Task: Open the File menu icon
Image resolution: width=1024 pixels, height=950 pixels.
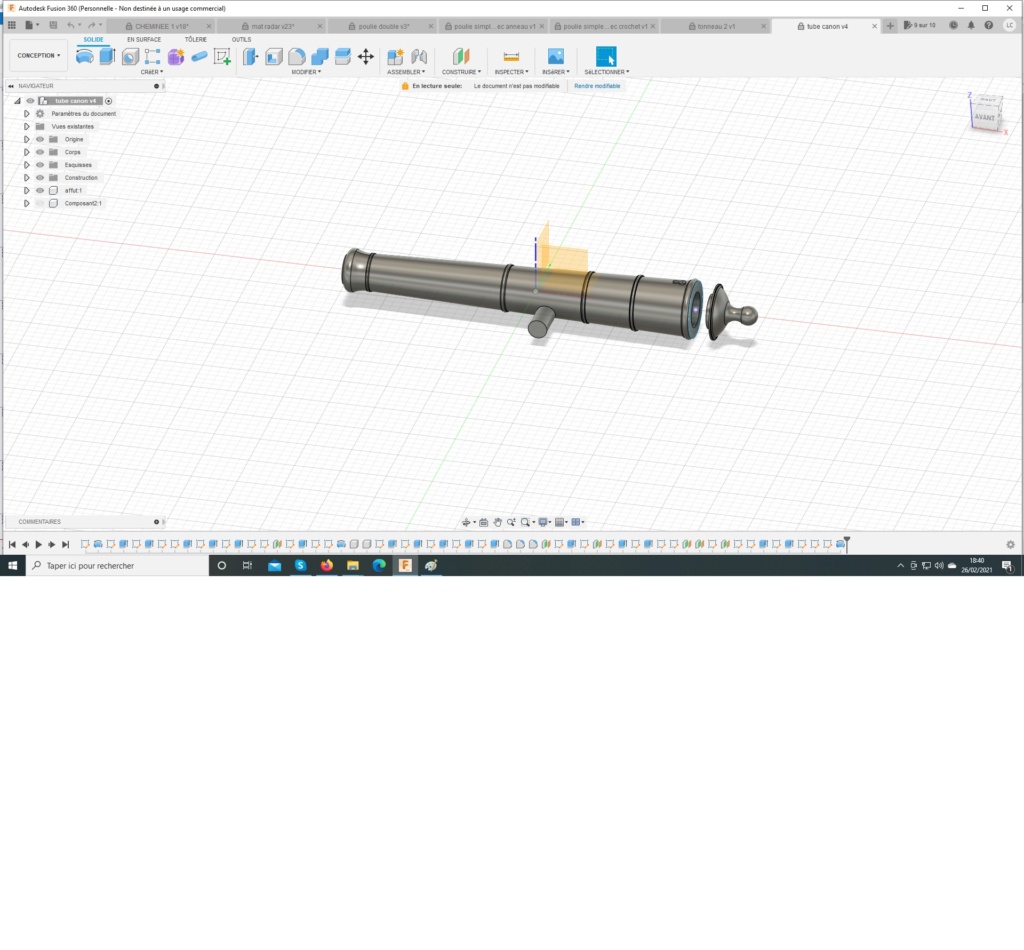Action: click(29, 25)
